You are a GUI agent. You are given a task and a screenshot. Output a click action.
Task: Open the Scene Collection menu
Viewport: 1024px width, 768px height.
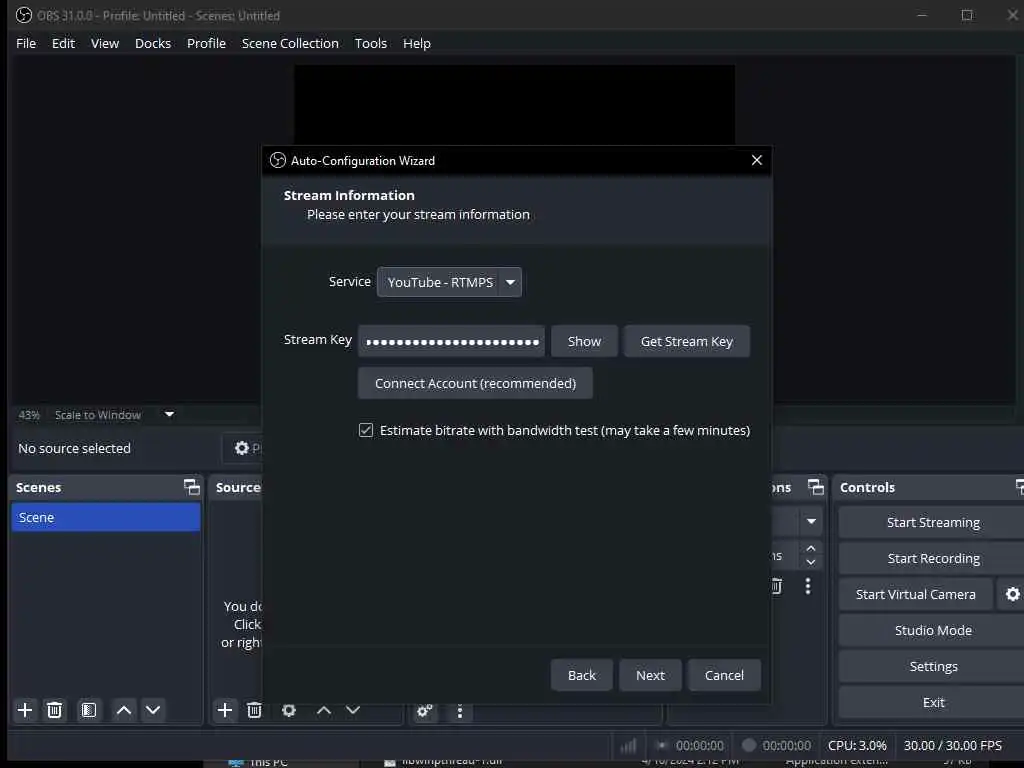(x=290, y=43)
